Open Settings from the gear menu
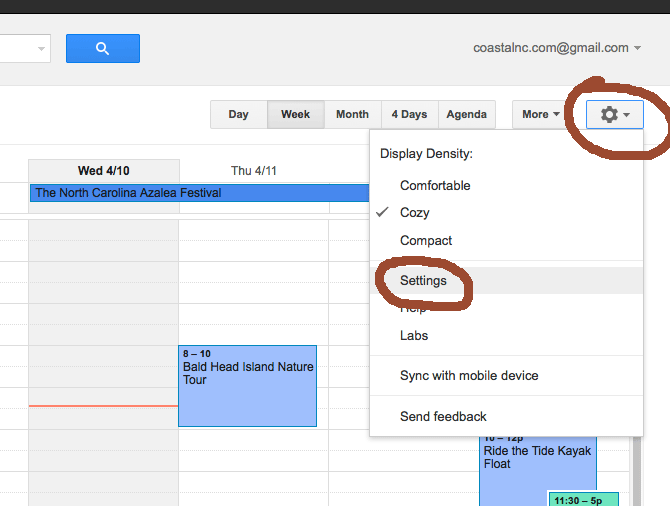The image size is (670, 506). 423,281
